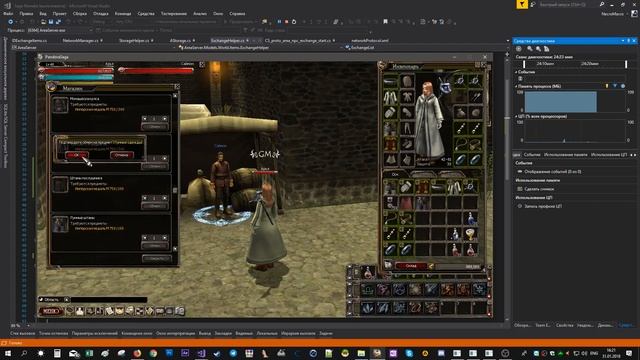The height and width of the screenshot is (360, 640).
Task: Collapse the Память процесса graph section
Action: coord(516,87)
